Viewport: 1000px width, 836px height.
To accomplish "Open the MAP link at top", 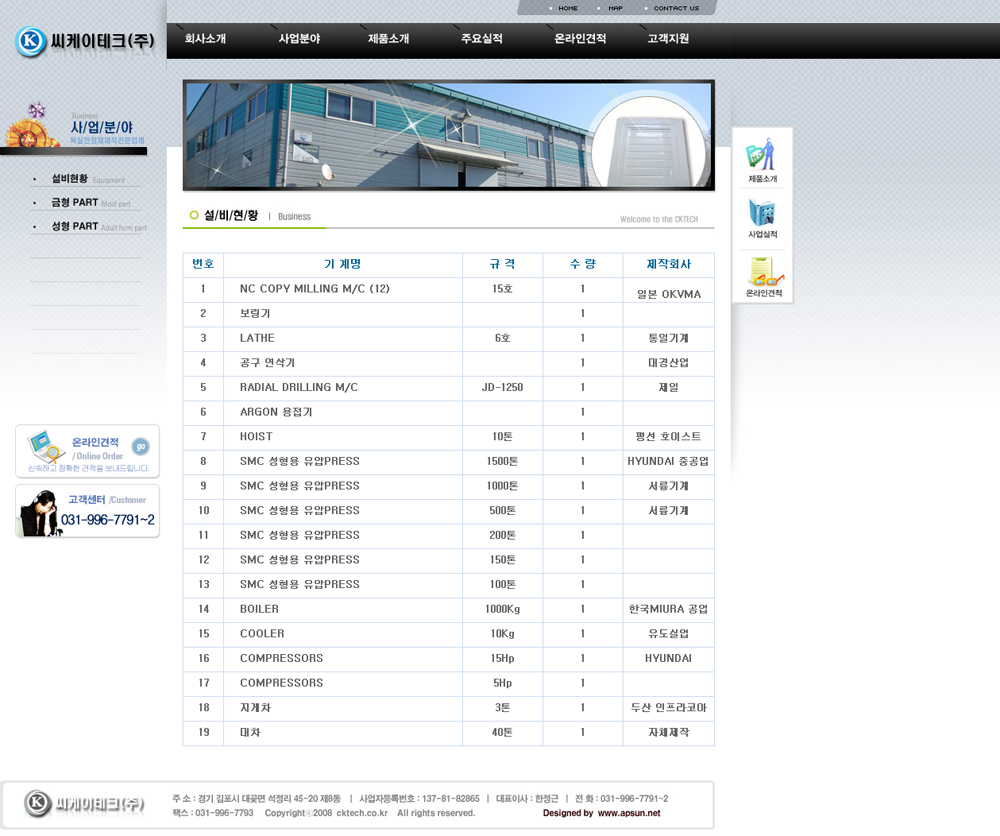I will (615, 8).
